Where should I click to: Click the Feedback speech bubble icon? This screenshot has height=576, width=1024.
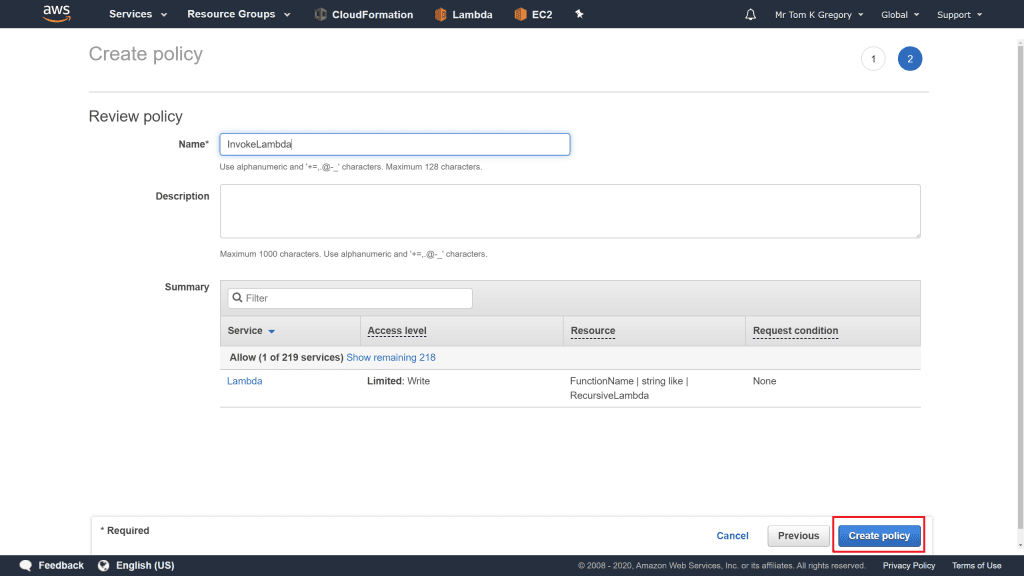[x=26, y=565]
